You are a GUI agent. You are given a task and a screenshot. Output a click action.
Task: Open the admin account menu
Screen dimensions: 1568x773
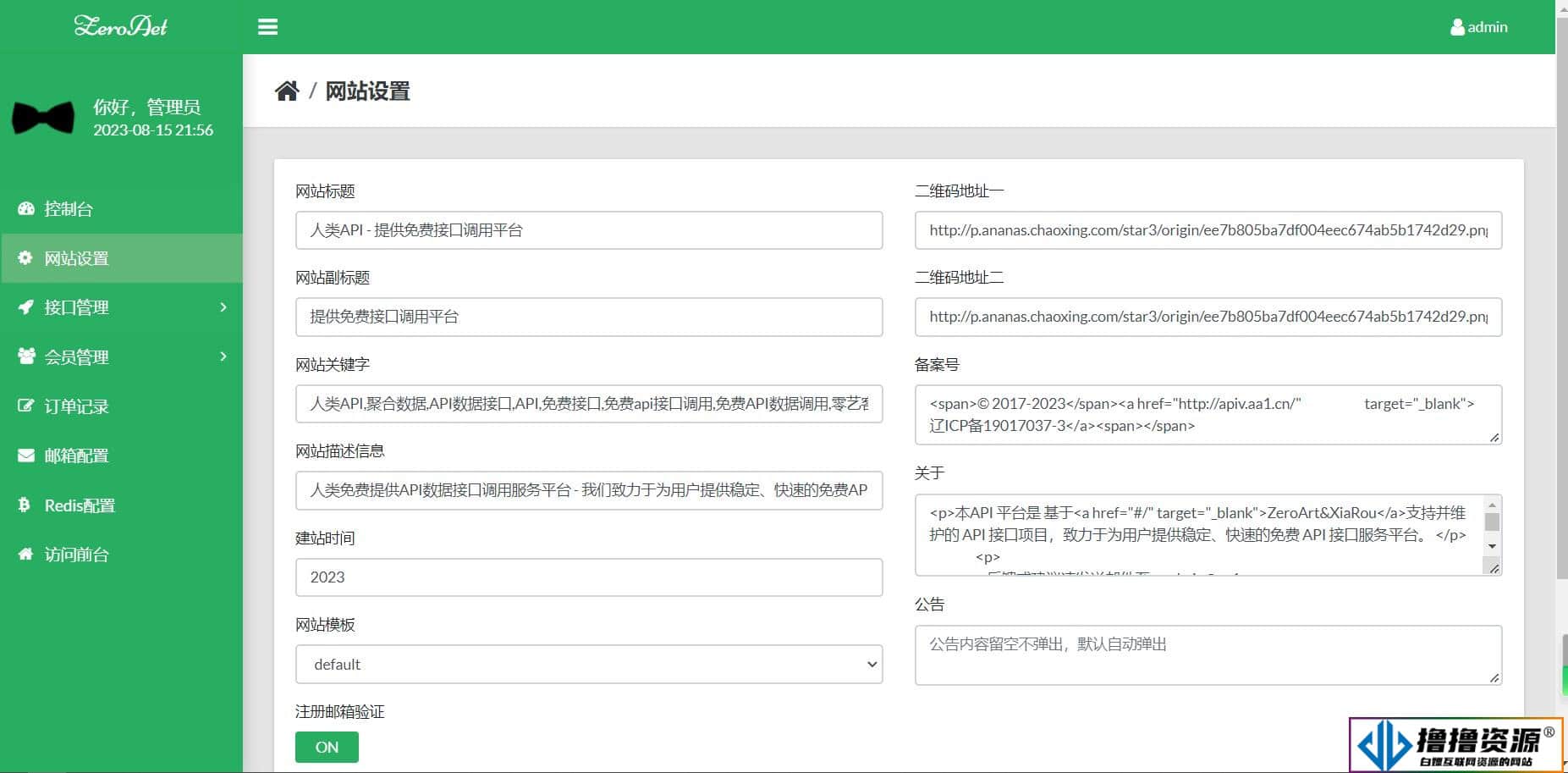1479,27
